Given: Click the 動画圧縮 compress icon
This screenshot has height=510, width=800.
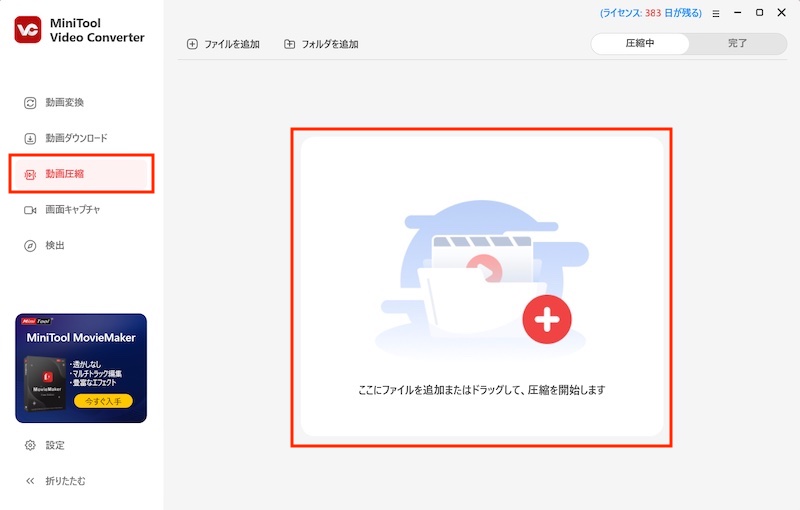Looking at the screenshot, I should tap(30, 174).
